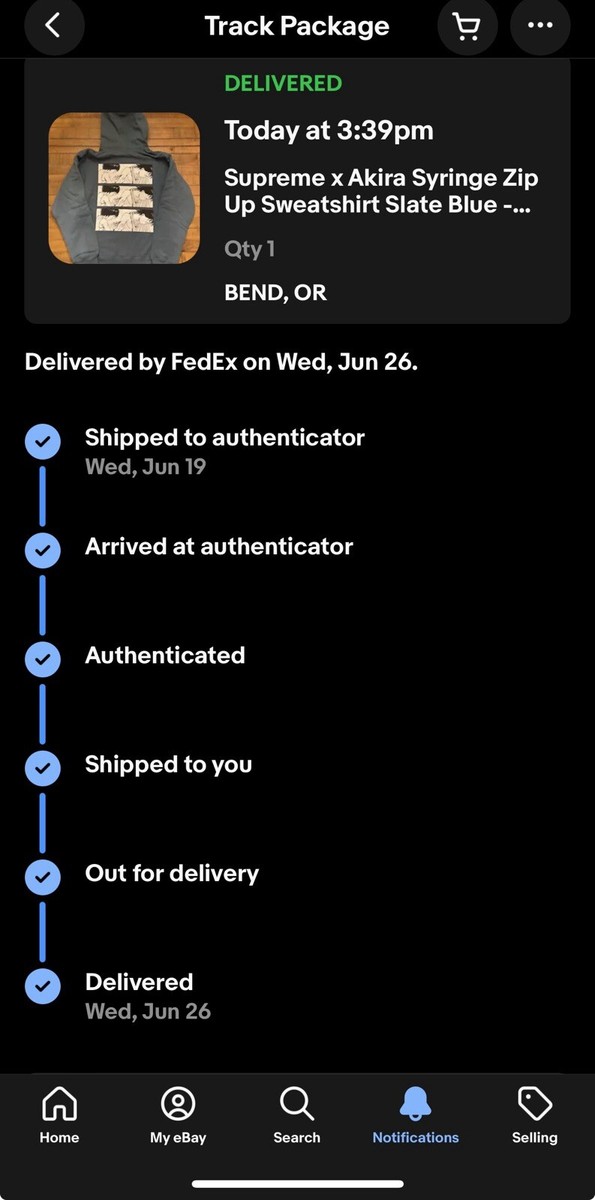The height and width of the screenshot is (1200, 595).
Task: Tap the 'Authenticated' step checkmark
Action: click(x=42, y=659)
